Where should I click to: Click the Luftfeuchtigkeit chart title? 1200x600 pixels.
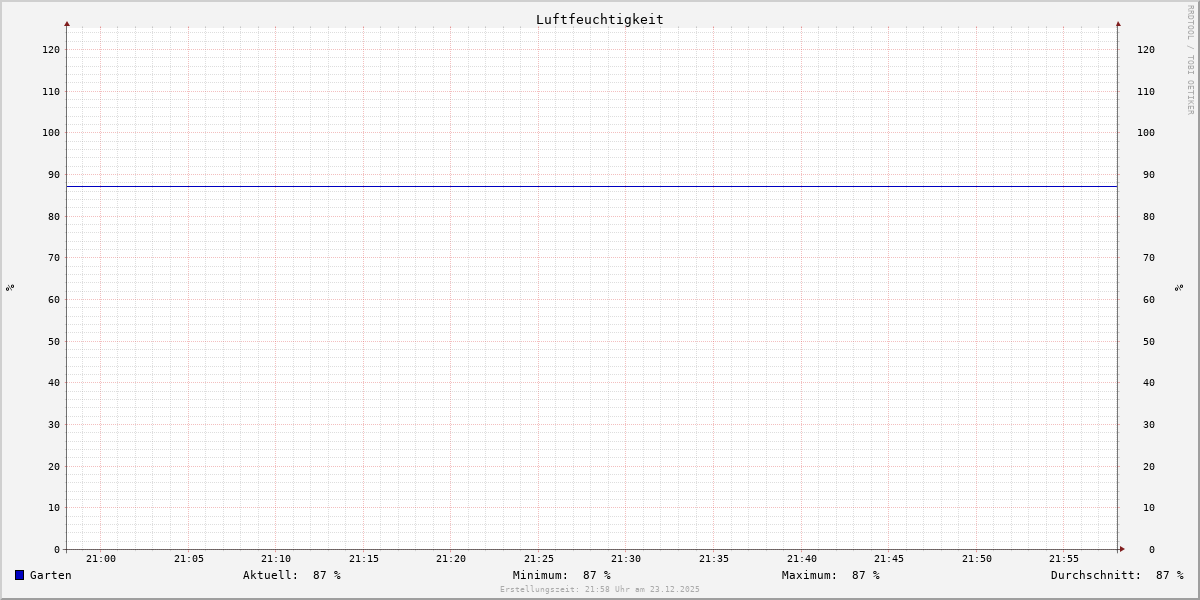click(x=600, y=19)
